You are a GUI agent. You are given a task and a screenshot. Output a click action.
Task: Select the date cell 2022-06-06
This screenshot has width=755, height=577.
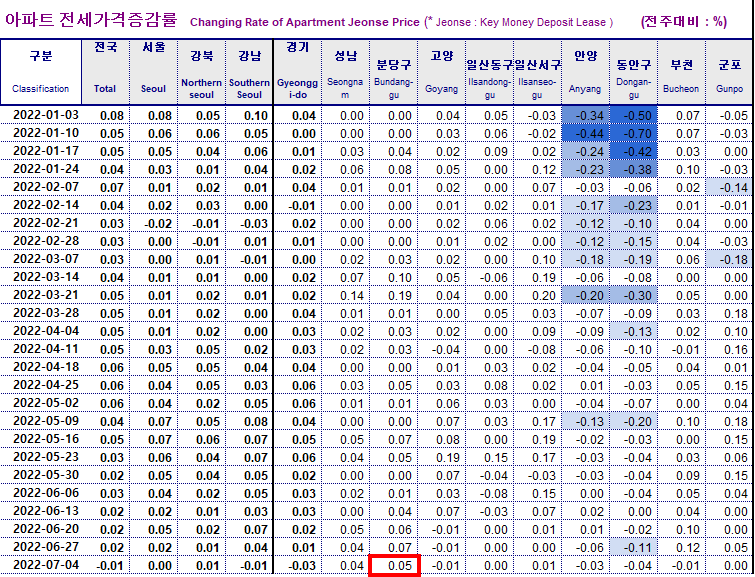[x=41, y=493]
